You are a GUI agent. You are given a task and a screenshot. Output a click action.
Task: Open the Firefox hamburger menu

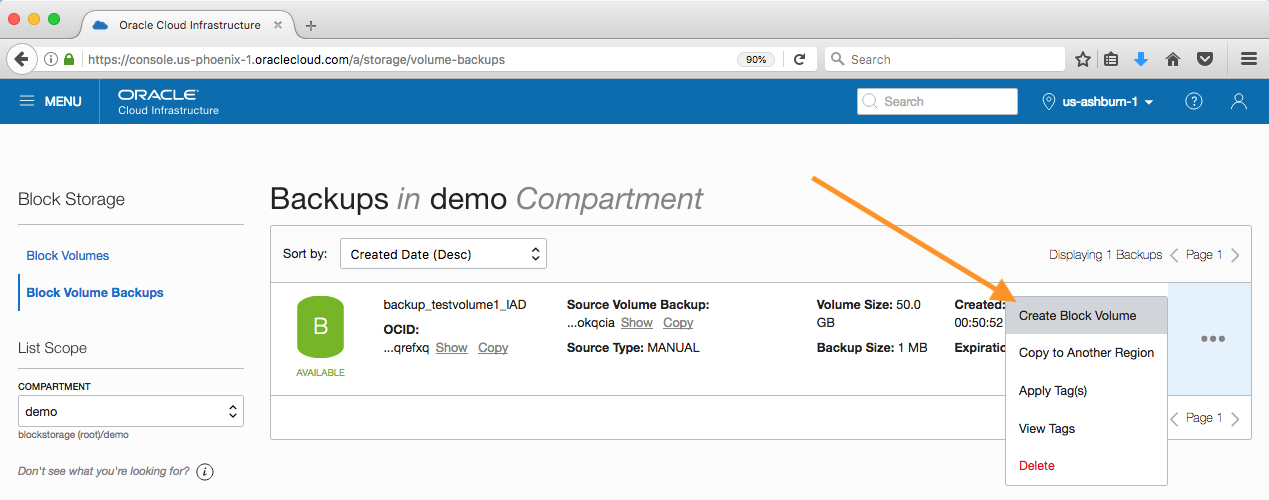pyautogui.click(x=1248, y=59)
